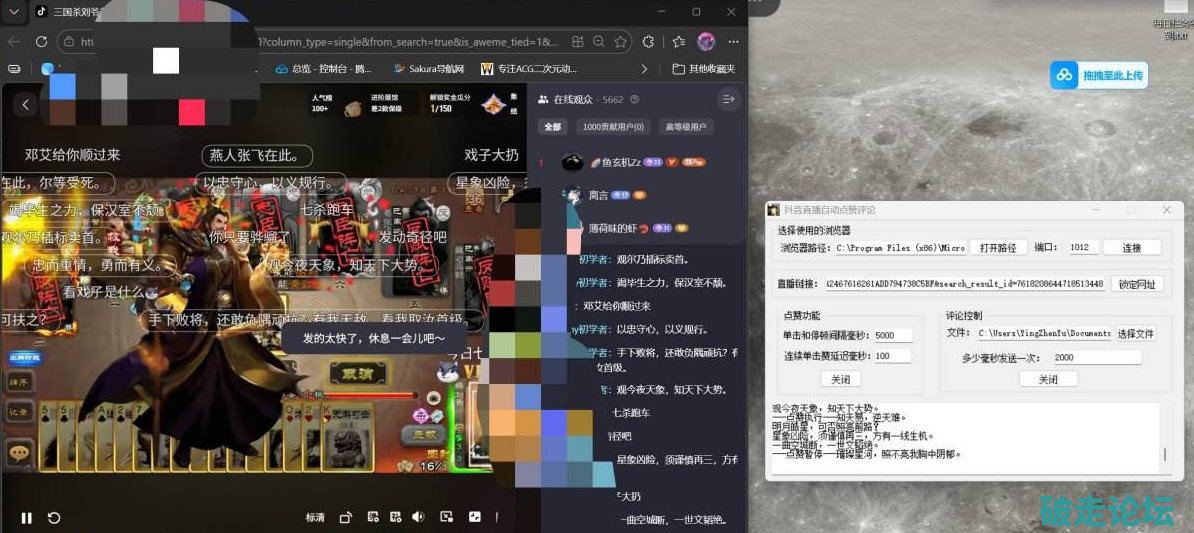Viewport: 1194px width, 533px height.
Task: Select the 全部 viewers tab
Action: 553,127
